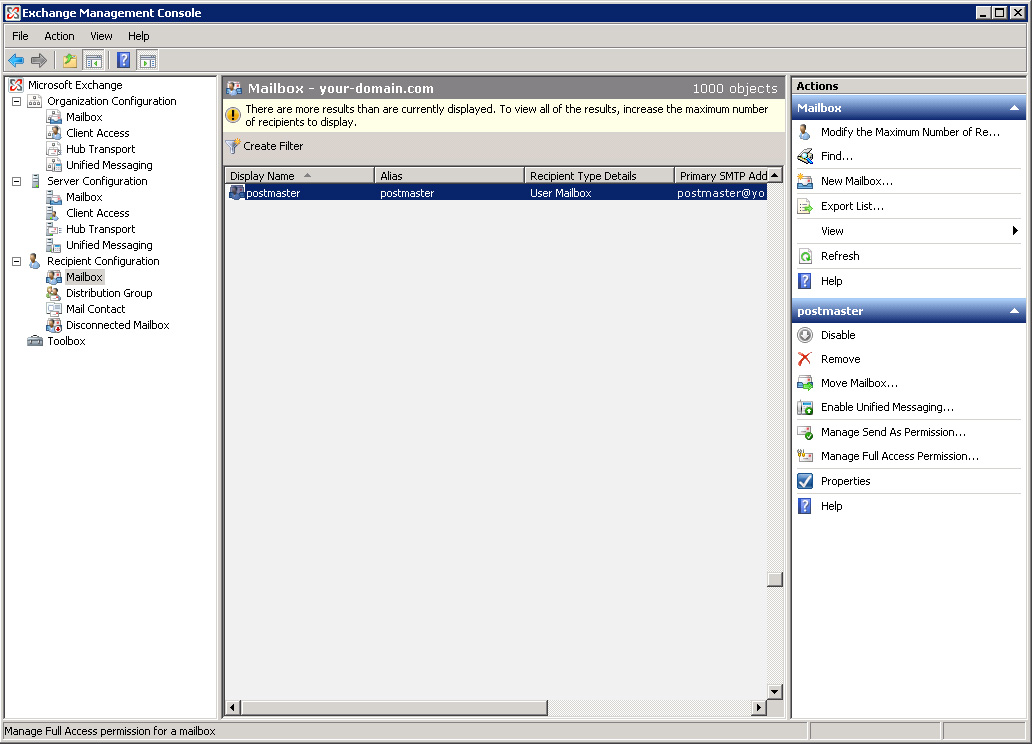This screenshot has width=1032, height=744.
Task: Click the Properties checkmark icon
Action: 805,481
